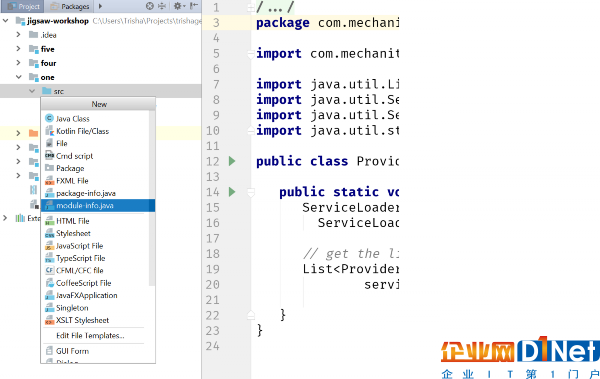
Task: Click 'public static' text on line 14
Action: (329, 192)
